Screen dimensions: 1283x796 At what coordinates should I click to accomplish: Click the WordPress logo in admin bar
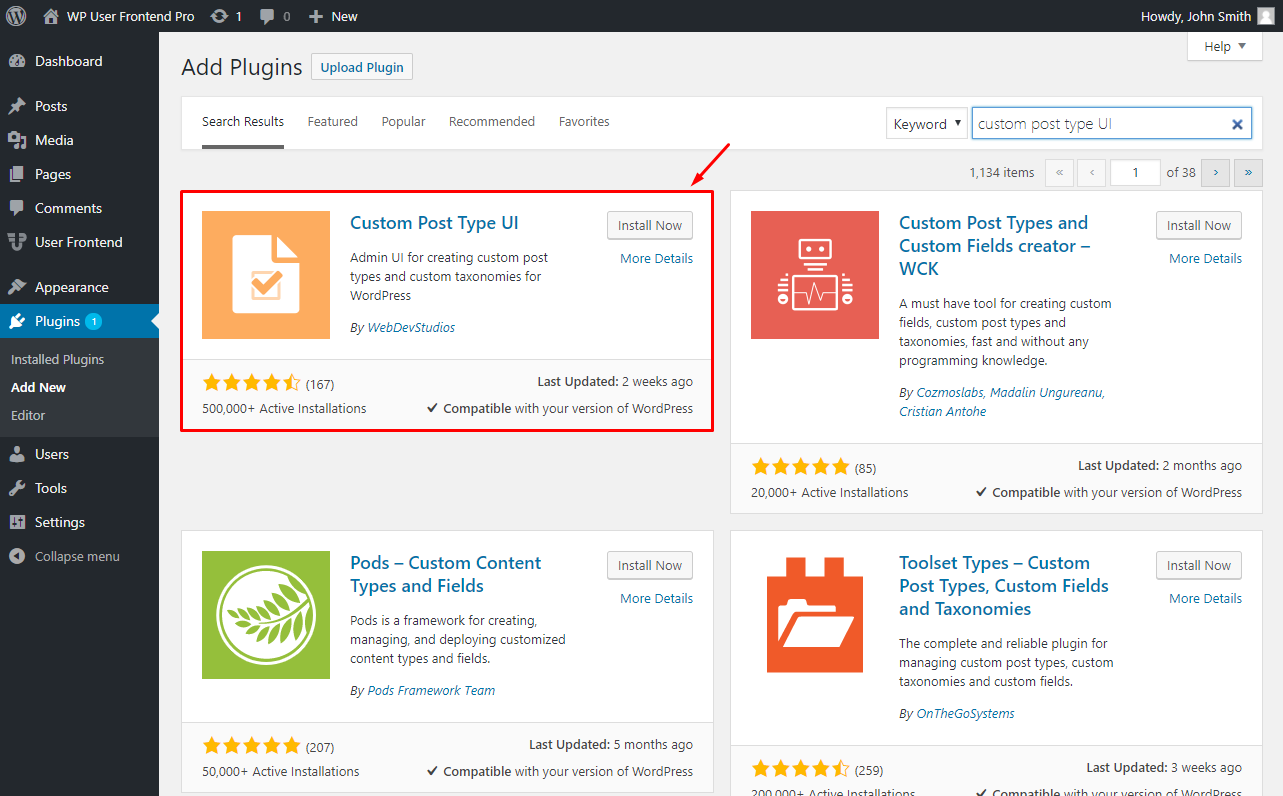[16, 16]
